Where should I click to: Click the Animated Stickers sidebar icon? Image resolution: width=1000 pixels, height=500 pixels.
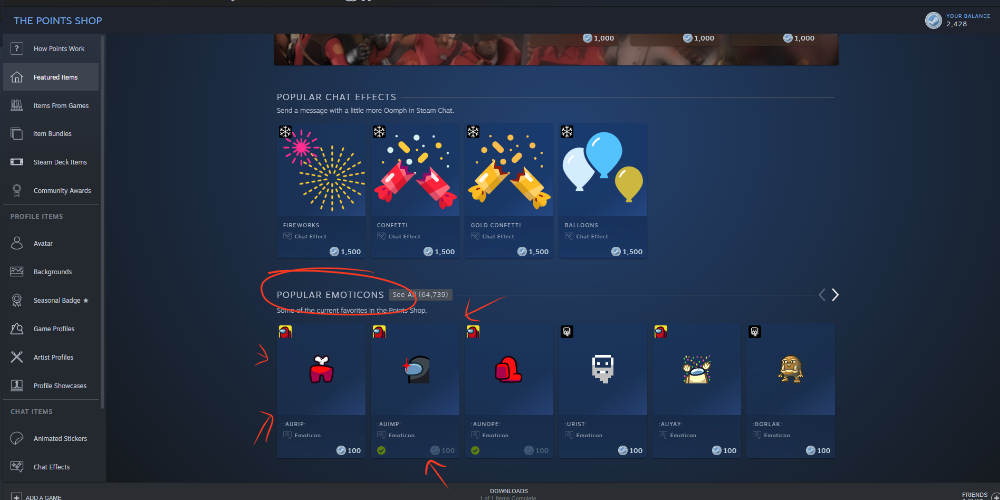(17, 439)
